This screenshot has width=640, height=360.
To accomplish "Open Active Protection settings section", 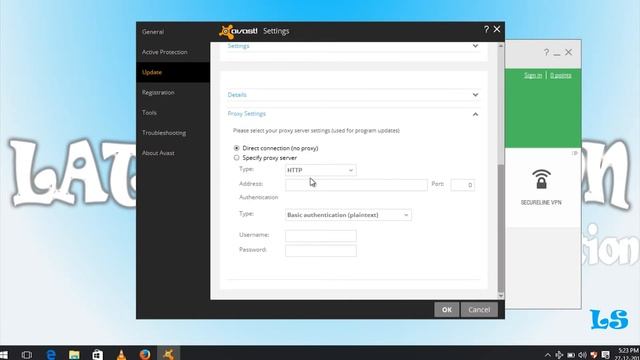I will pyautogui.click(x=164, y=52).
